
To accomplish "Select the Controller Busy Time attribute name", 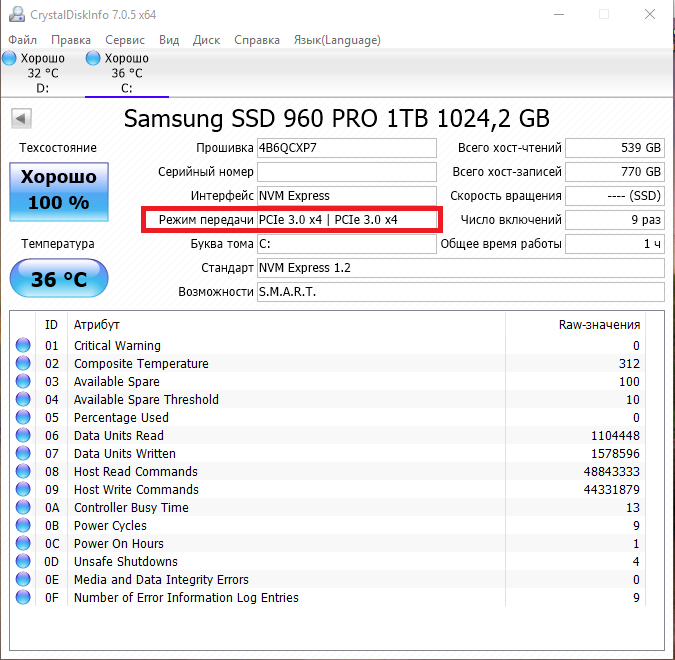I will pos(131,508).
